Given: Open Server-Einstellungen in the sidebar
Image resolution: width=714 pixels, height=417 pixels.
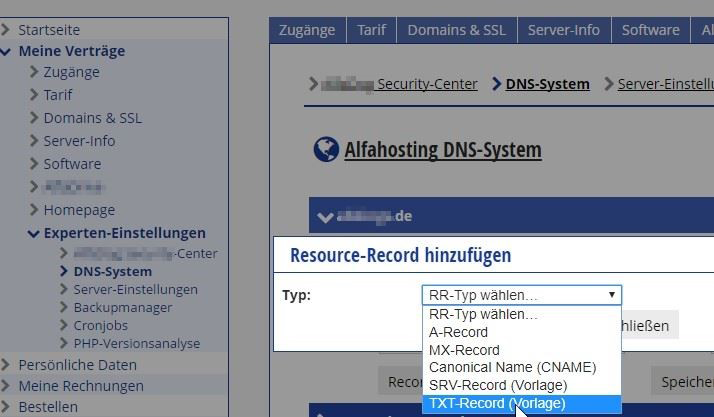Looking at the screenshot, I should tap(135, 290).
